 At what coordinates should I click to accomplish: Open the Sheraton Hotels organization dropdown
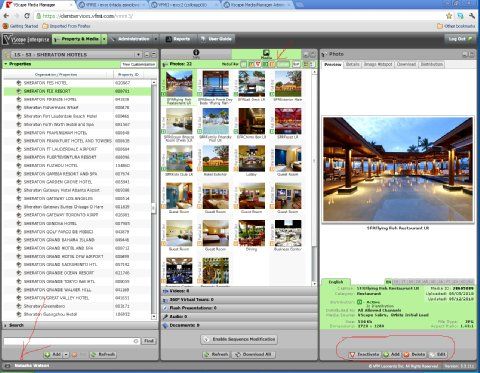(139, 54)
